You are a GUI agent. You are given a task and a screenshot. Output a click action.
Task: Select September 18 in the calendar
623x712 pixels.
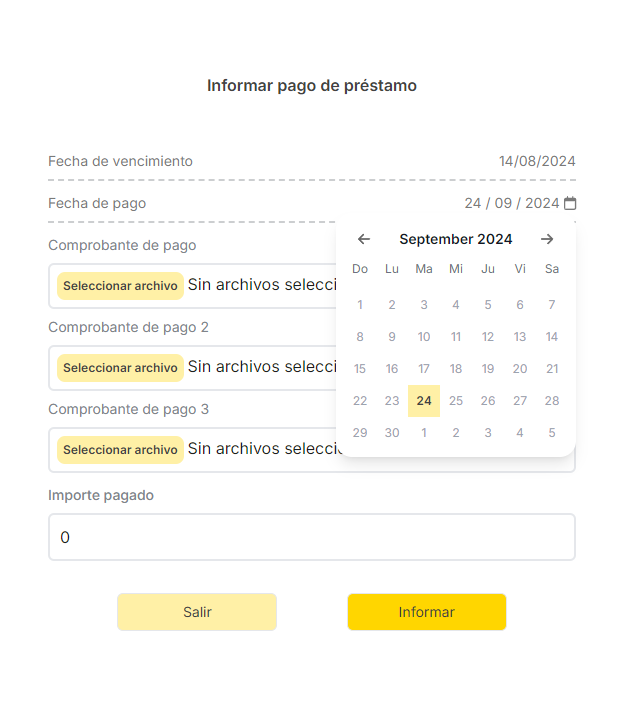(x=456, y=369)
